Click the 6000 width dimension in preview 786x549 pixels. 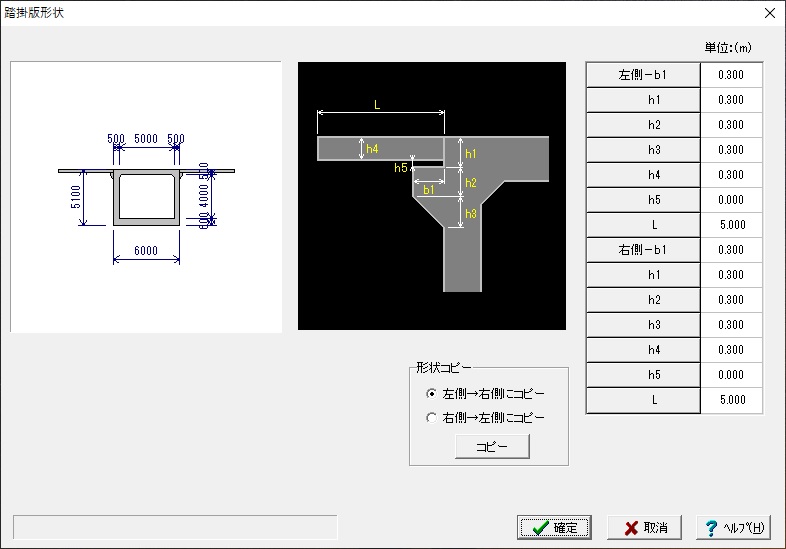pyautogui.click(x=146, y=250)
